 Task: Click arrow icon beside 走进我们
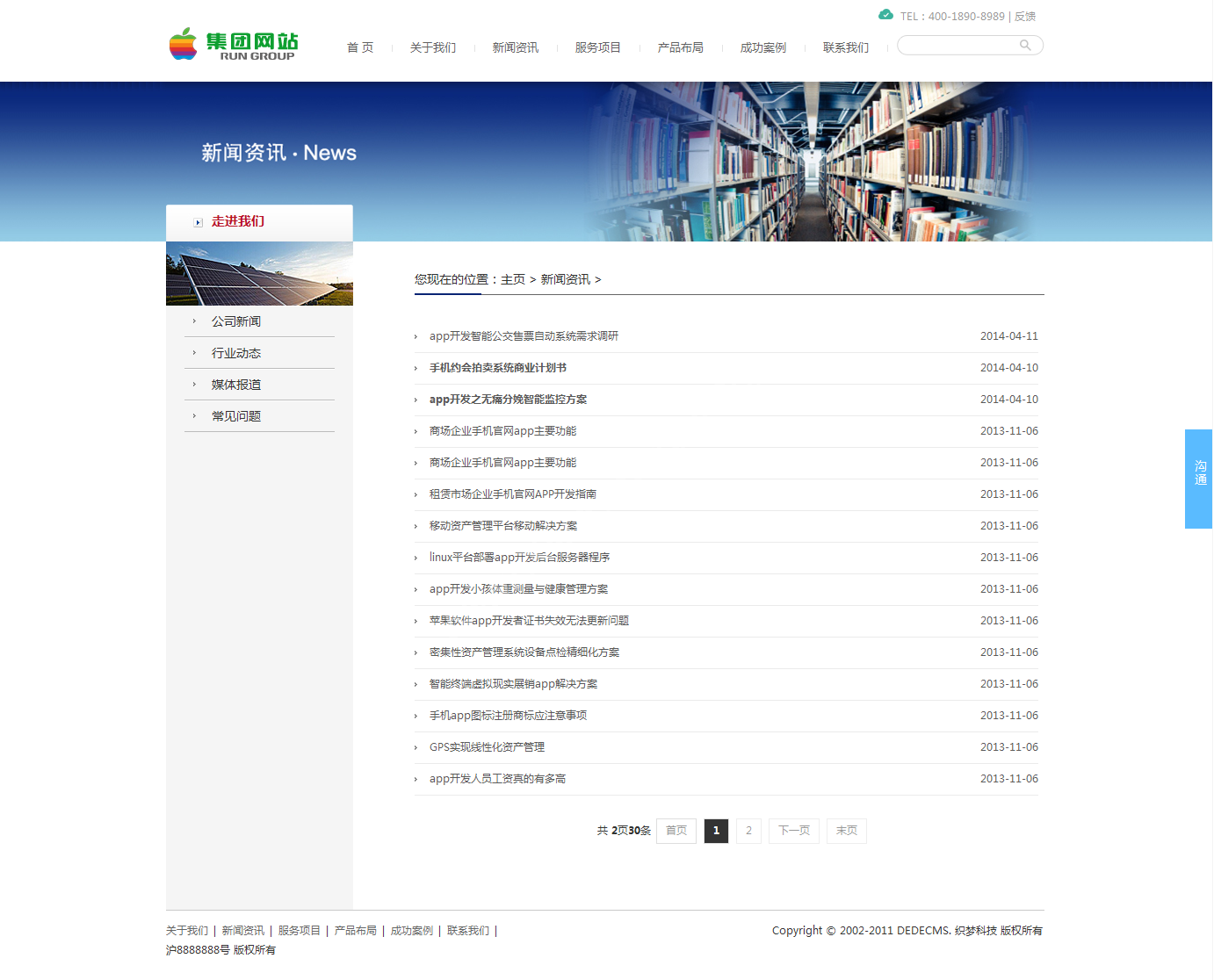click(x=198, y=222)
